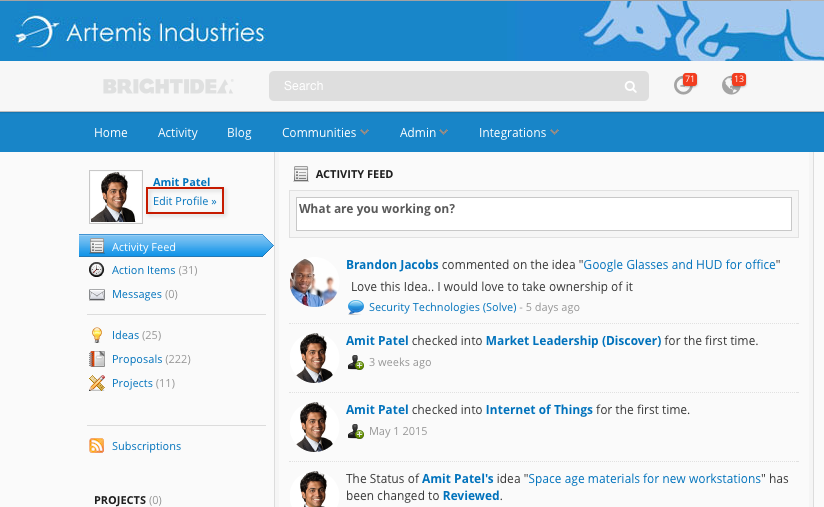
Task: Go to the Home menu item
Action: [x=110, y=132]
